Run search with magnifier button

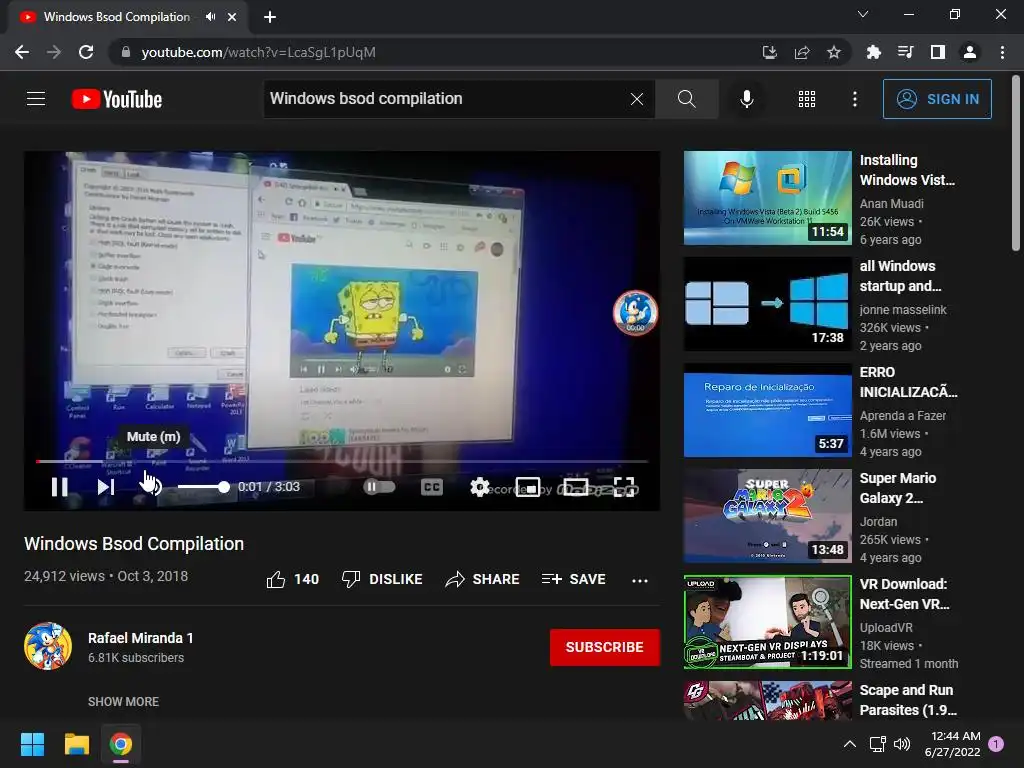(x=686, y=99)
